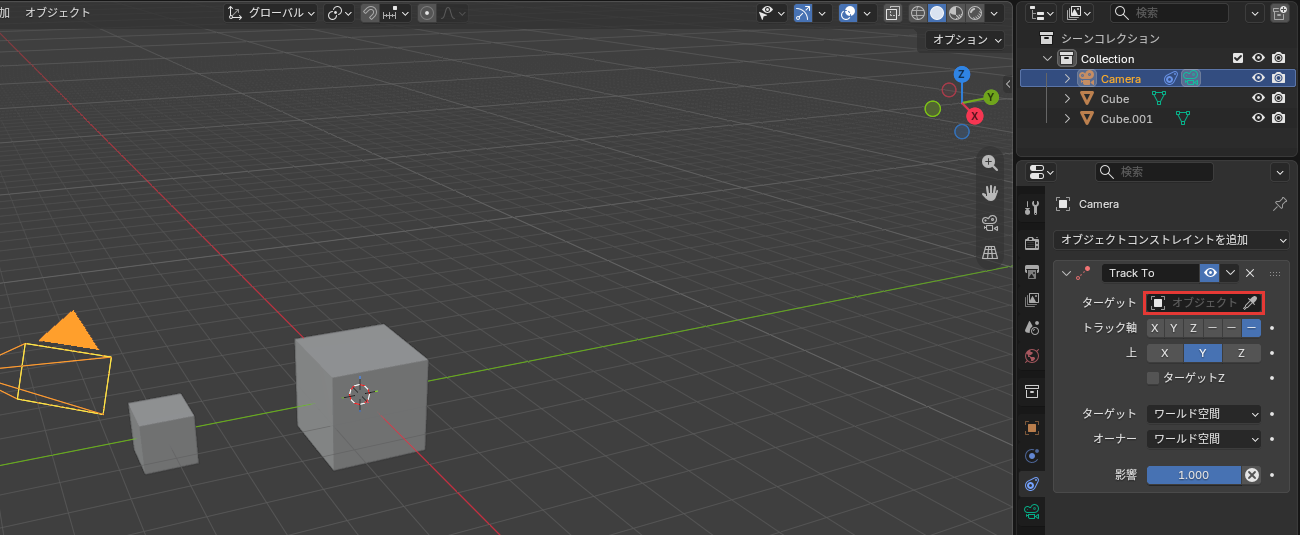The image size is (1300, 535).
Task: Open the Tool properties tab
Action: coord(1032,207)
